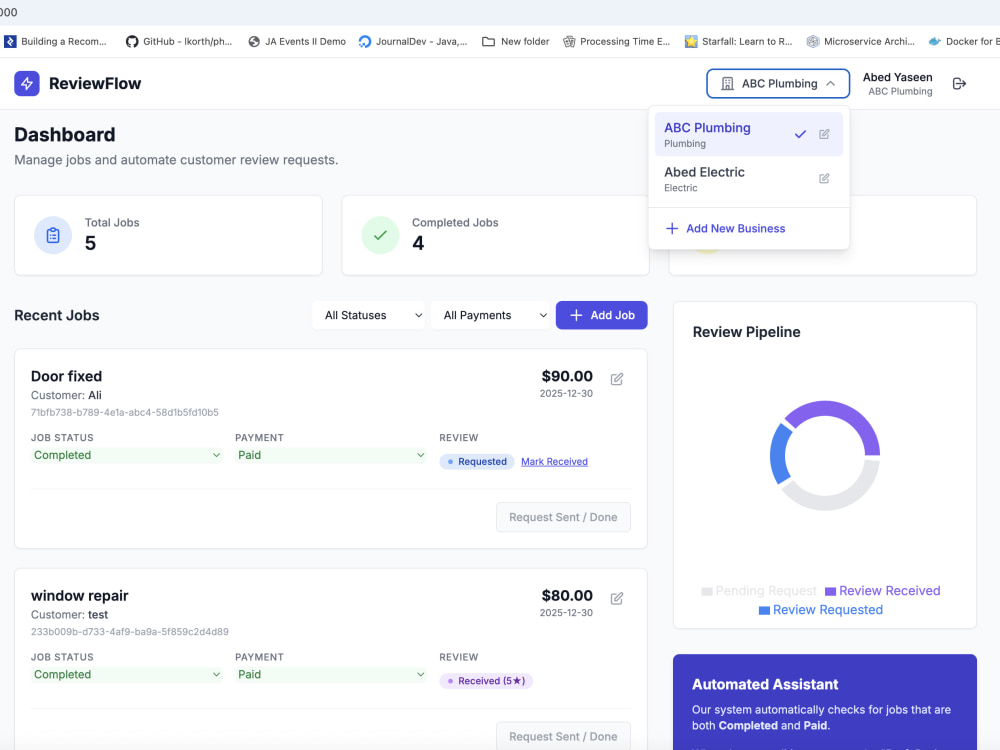Edit the window repair job

pos(617,598)
